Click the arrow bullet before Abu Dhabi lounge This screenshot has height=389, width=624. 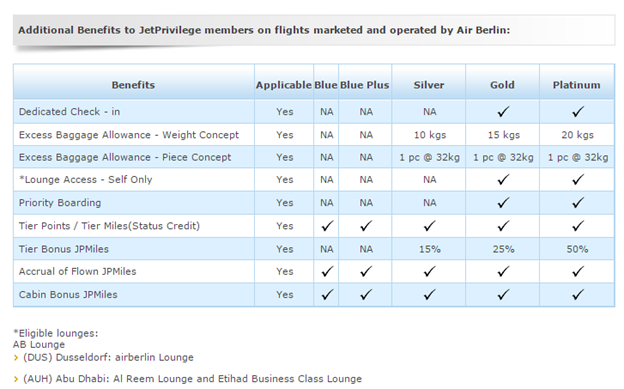[16, 379]
